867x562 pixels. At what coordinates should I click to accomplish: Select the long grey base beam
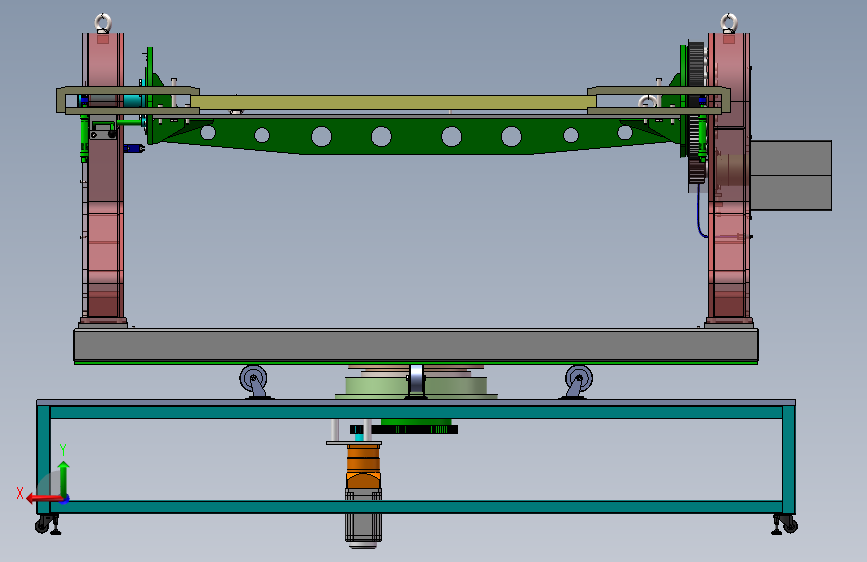(x=416, y=345)
